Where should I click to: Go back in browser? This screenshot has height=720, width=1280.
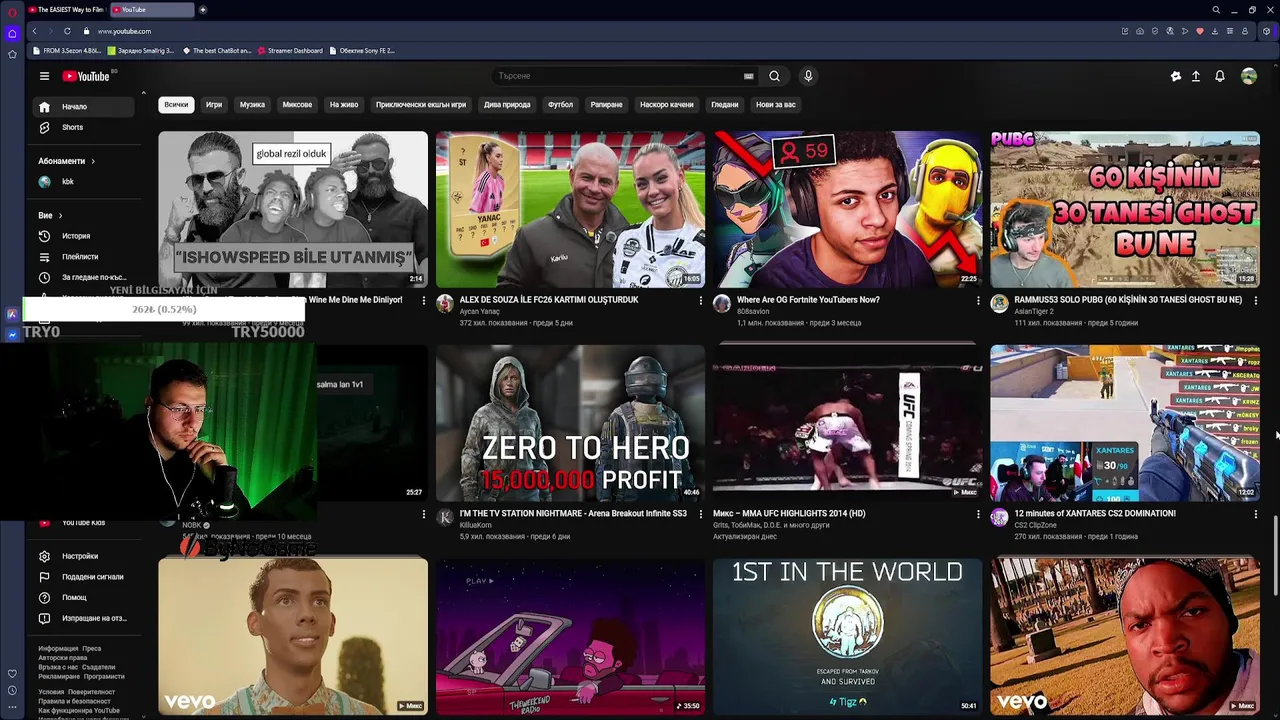pos(34,31)
